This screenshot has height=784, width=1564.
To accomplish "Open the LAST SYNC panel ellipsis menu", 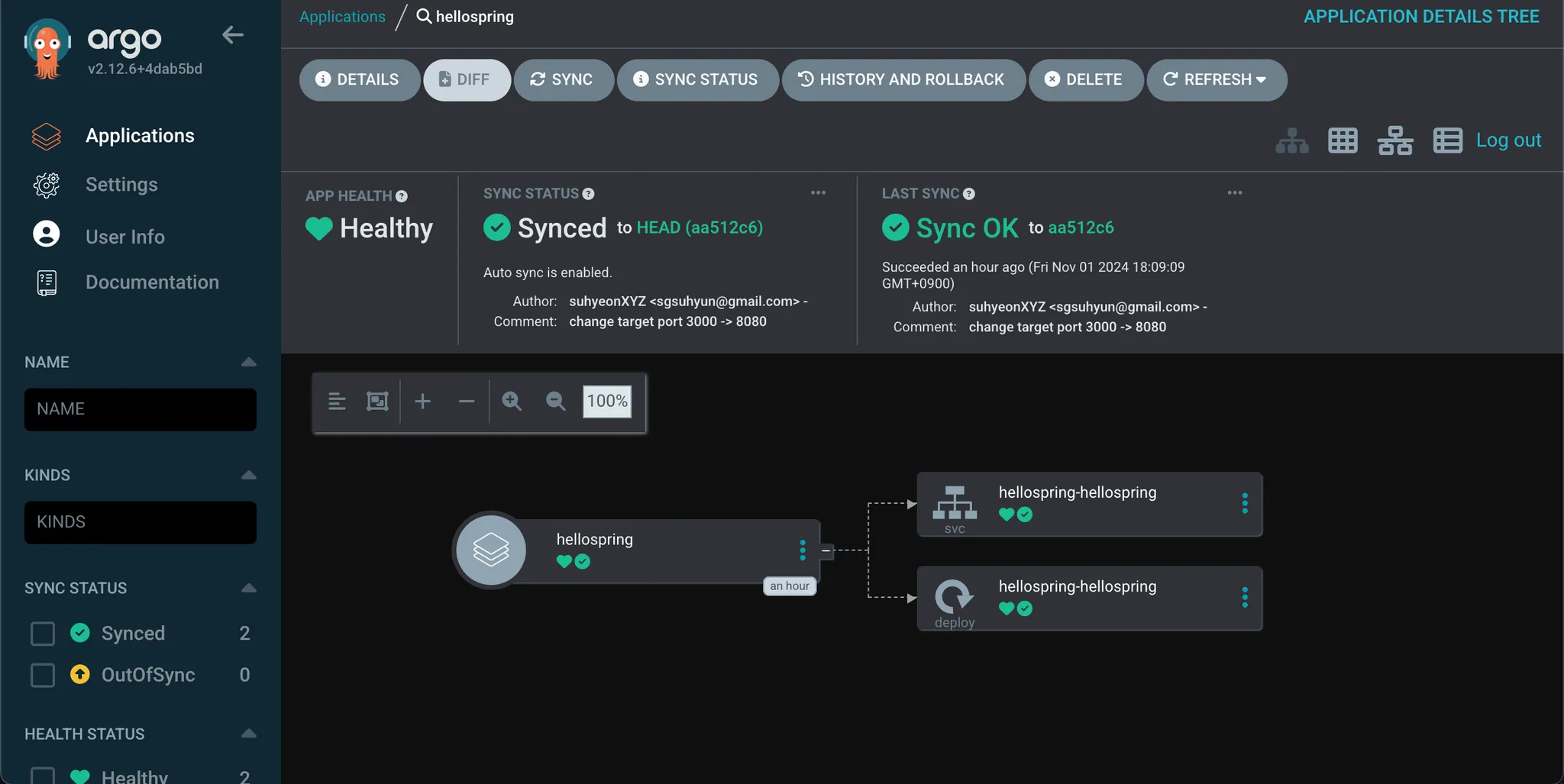I will coord(1235,193).
